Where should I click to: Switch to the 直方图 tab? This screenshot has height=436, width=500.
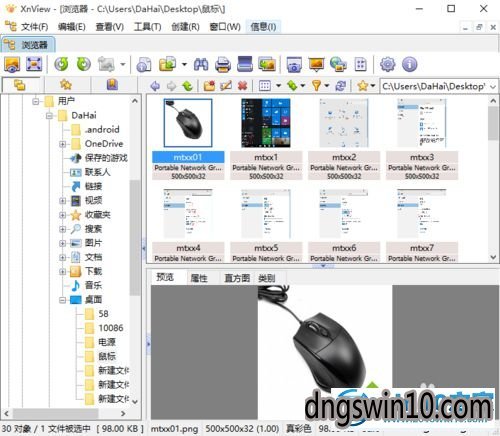pos(237,278)
